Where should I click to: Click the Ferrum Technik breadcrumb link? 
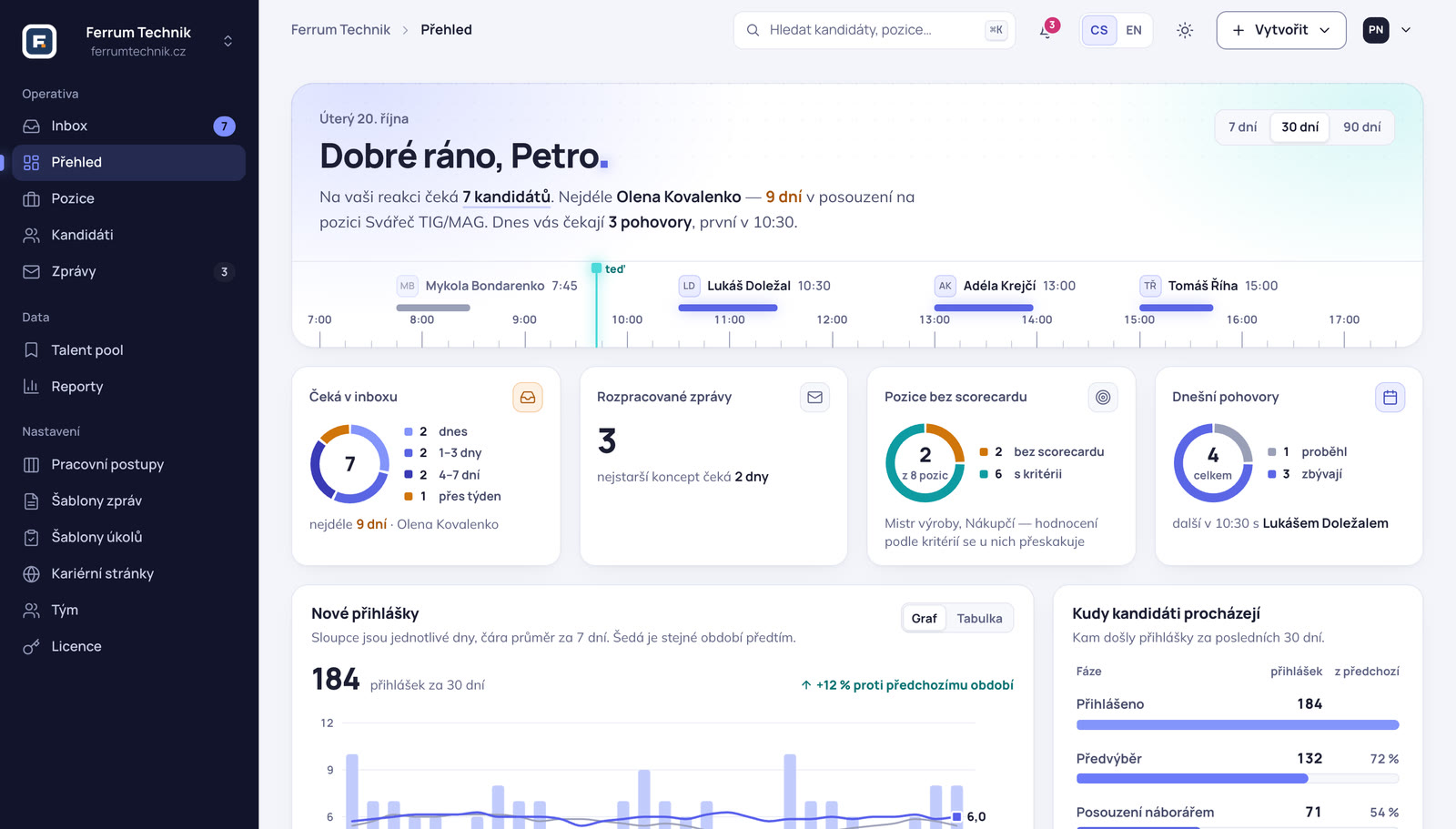[340, 30]
